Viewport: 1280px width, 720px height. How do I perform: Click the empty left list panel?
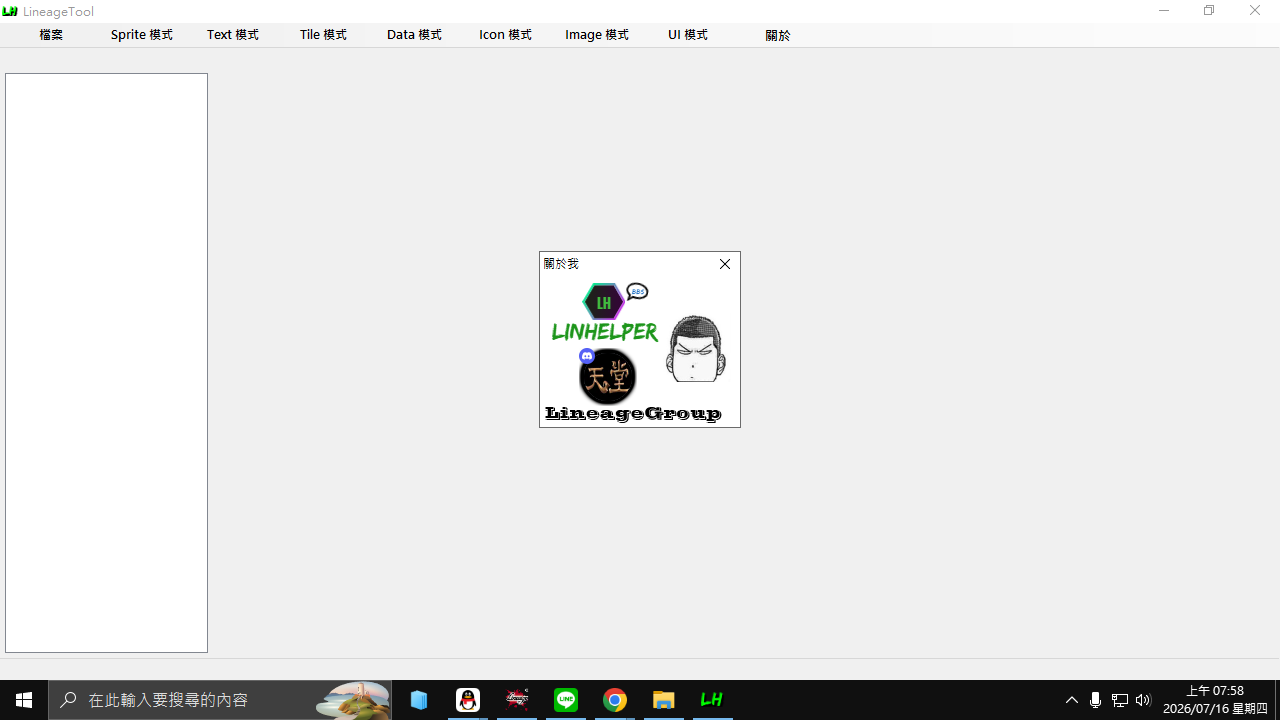point(106,363)
